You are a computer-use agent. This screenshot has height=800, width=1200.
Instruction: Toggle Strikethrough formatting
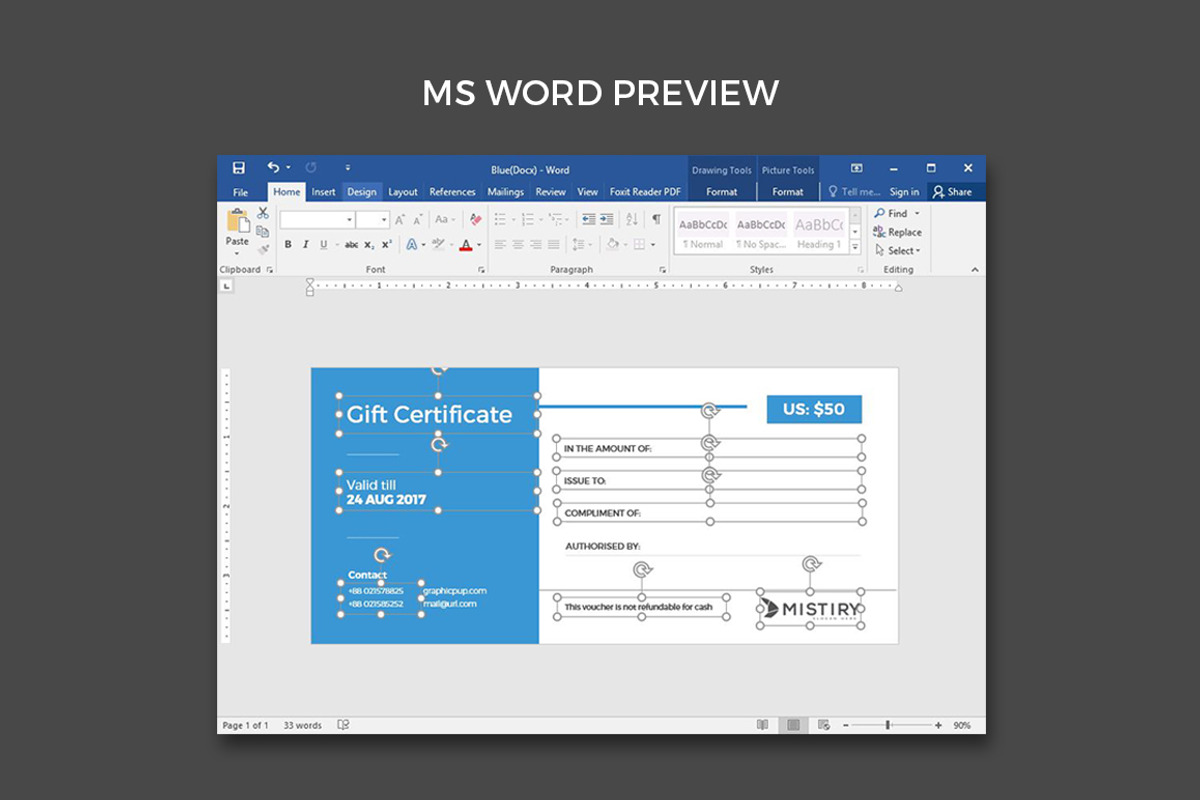click(x=351, y=244)
